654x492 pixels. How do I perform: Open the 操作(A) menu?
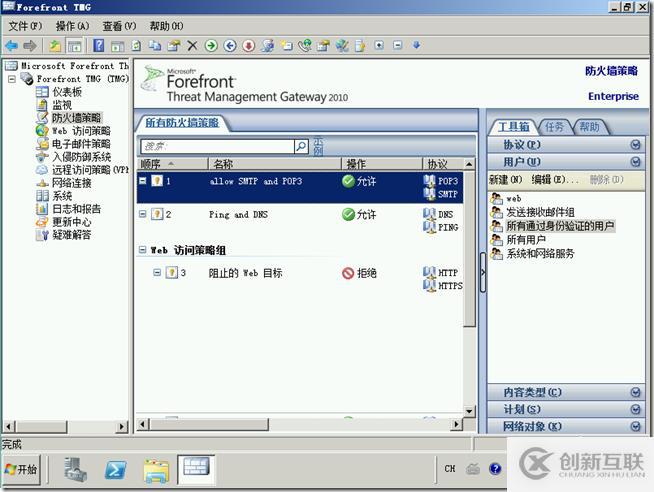coord(73,26)
